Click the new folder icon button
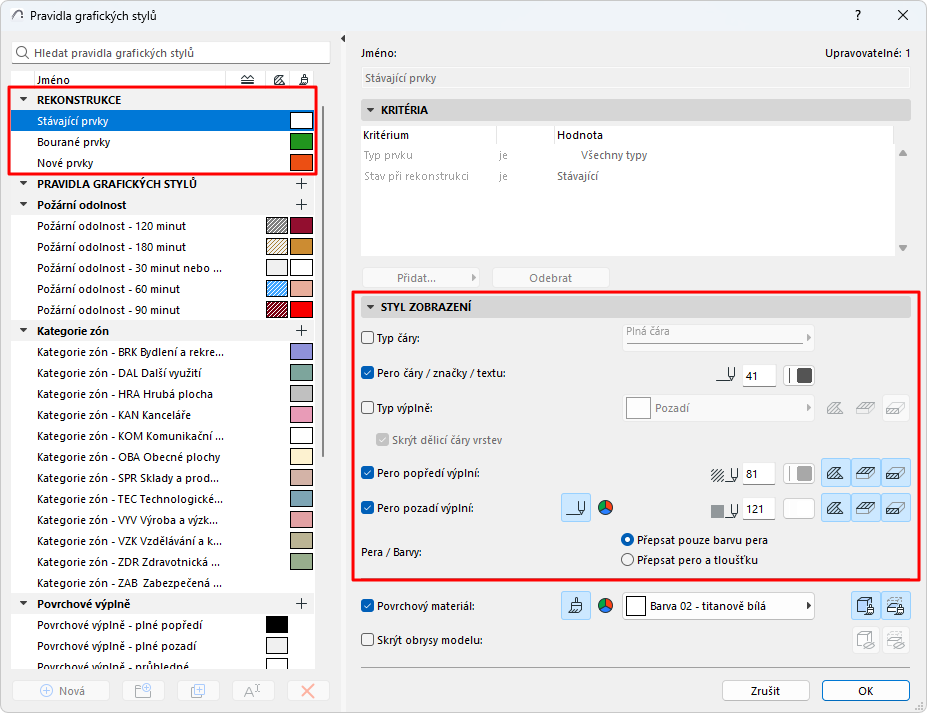The image size is (927, 713). (x=143, y=691)
